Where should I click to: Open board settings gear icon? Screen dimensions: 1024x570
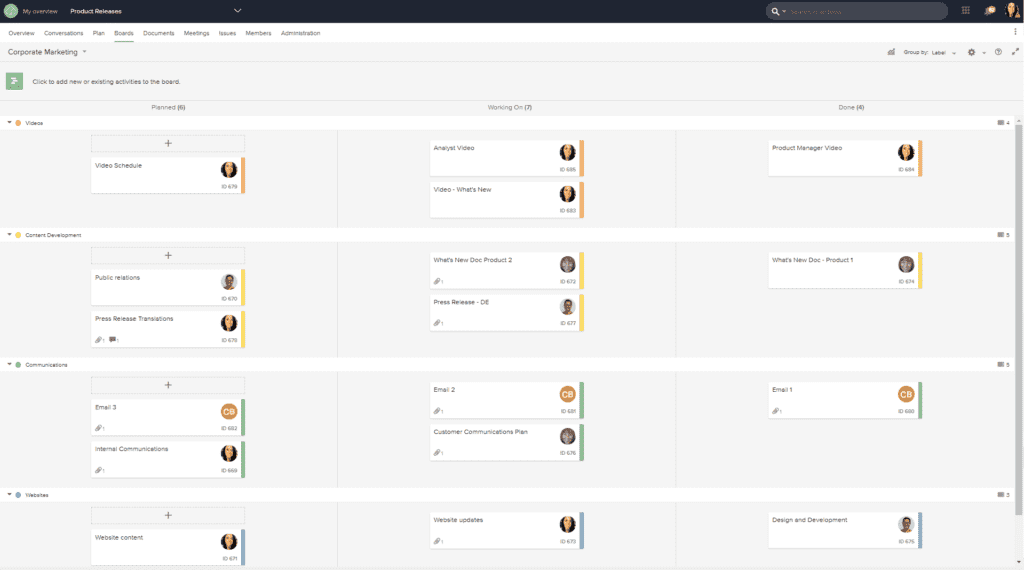pos(971,52)
